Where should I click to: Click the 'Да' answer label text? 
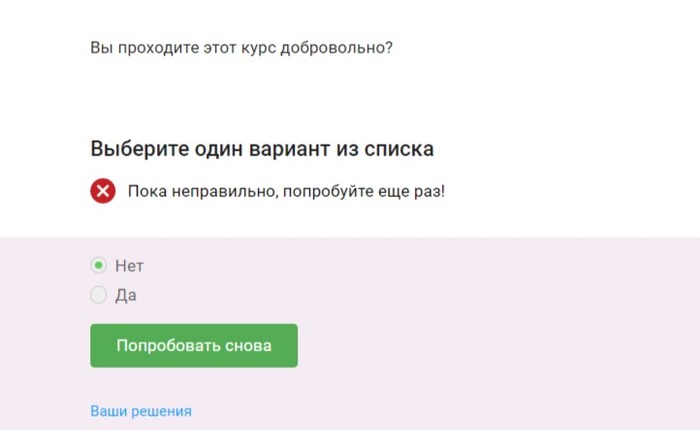(126, 295)
